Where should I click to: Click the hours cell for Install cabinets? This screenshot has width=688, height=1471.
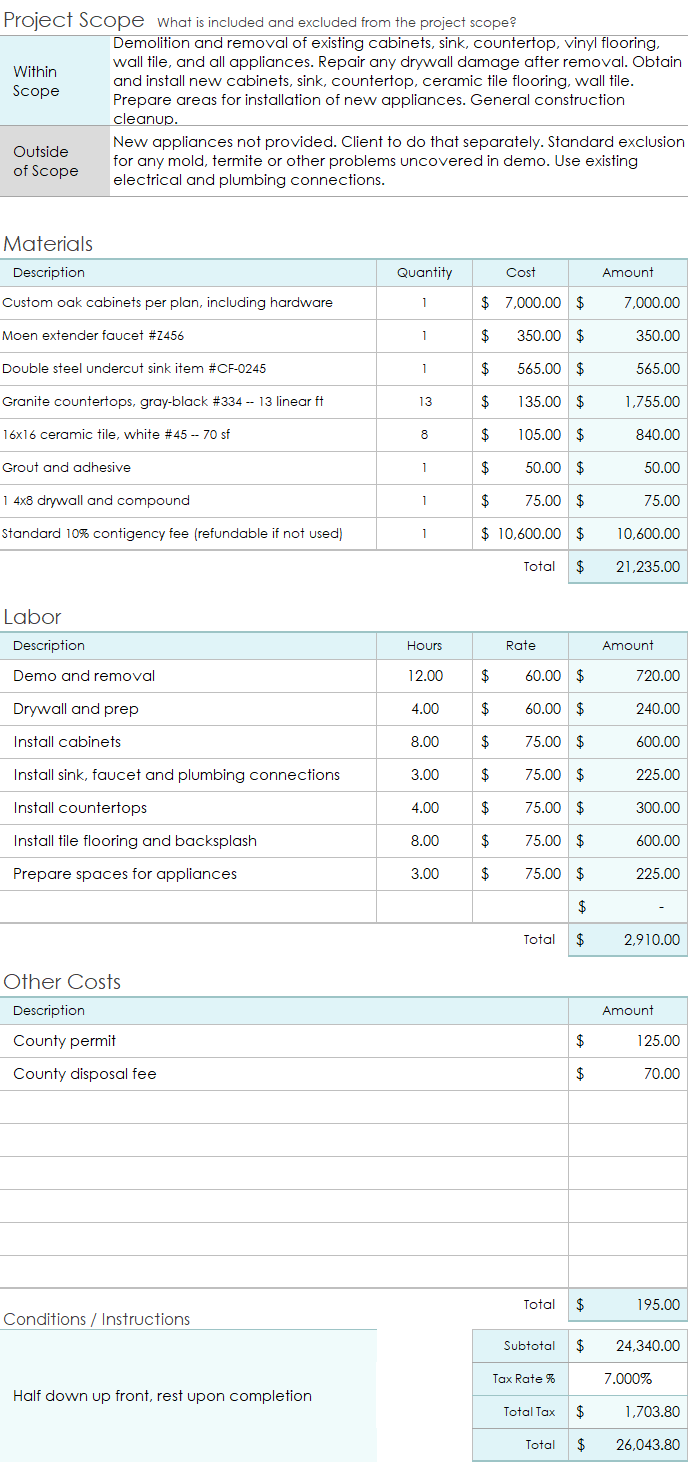pos(424,742)
